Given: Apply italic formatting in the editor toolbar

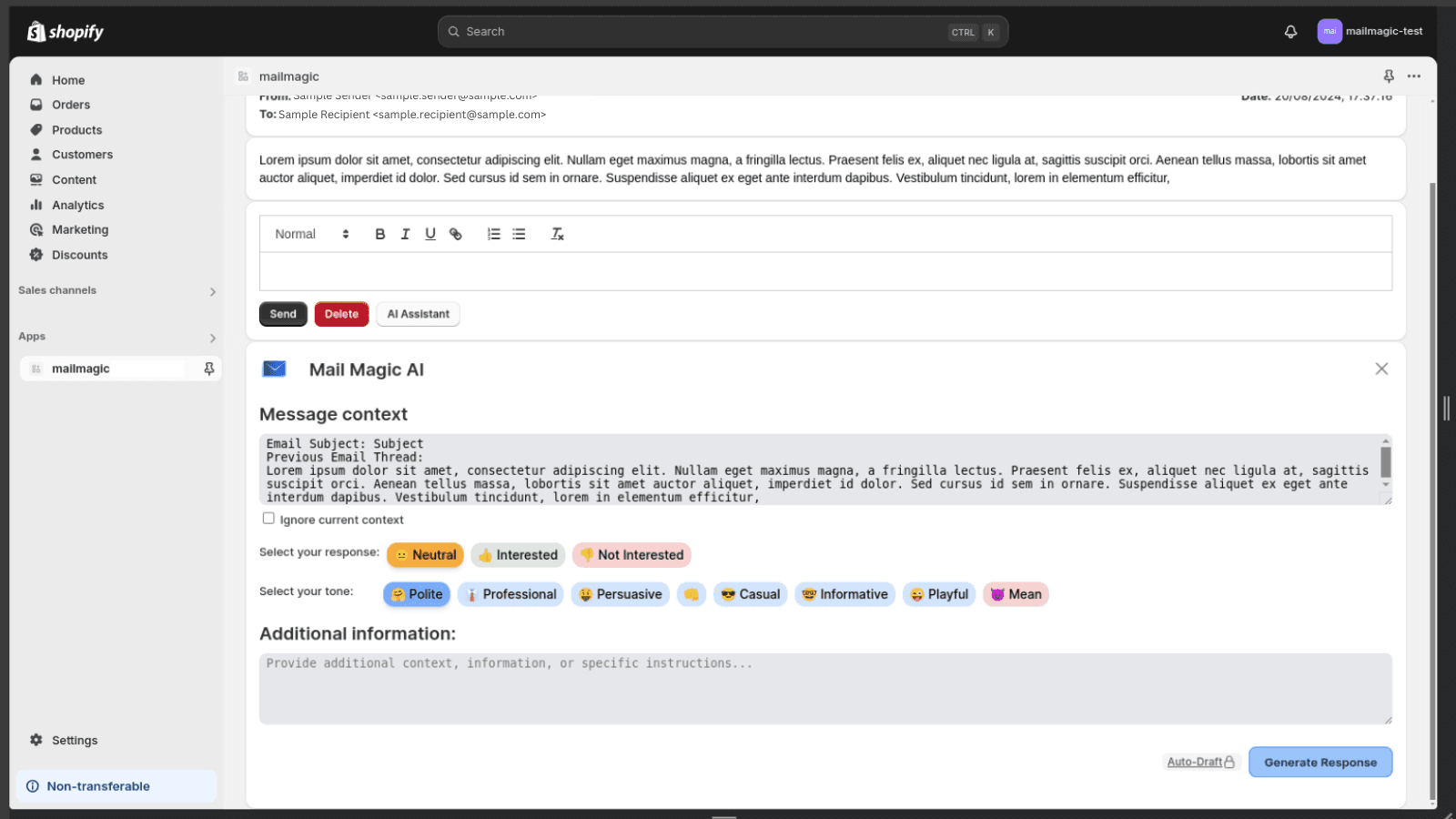Looking at the screenshot, I should 405,234.
